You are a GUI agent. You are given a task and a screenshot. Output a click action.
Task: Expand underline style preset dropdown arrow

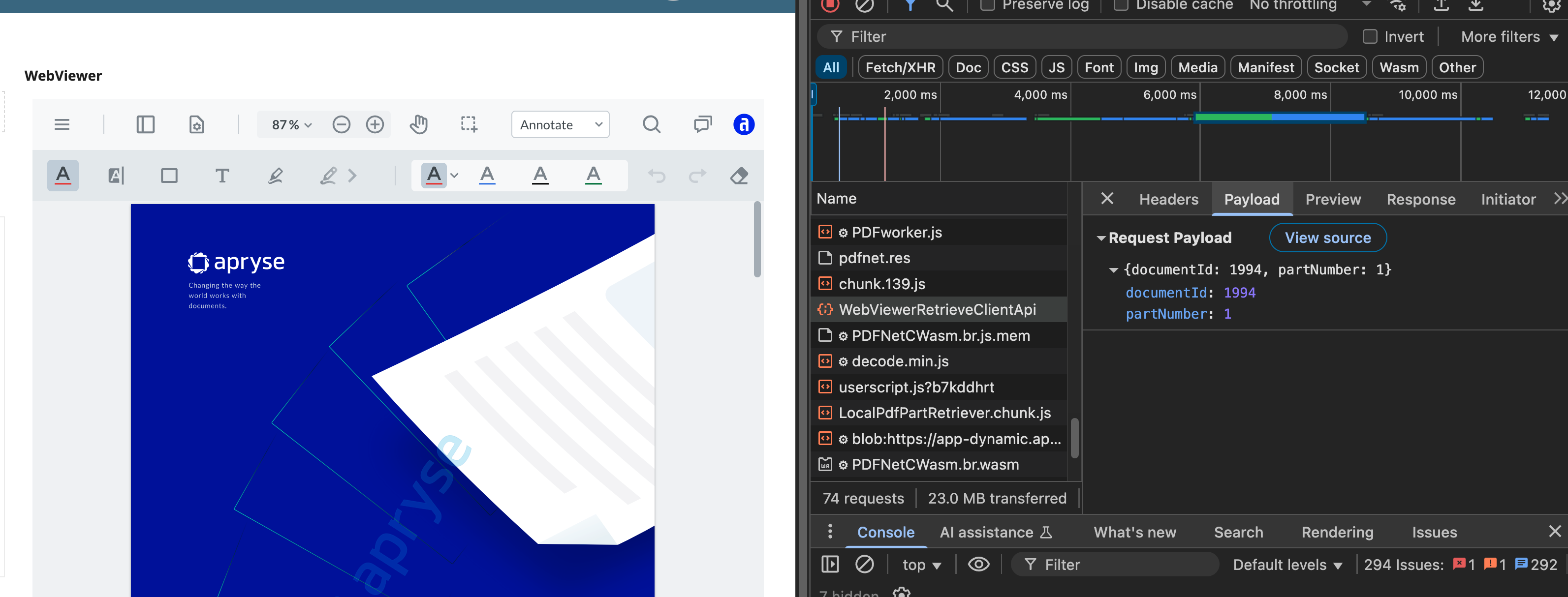[x=454, y=176]
